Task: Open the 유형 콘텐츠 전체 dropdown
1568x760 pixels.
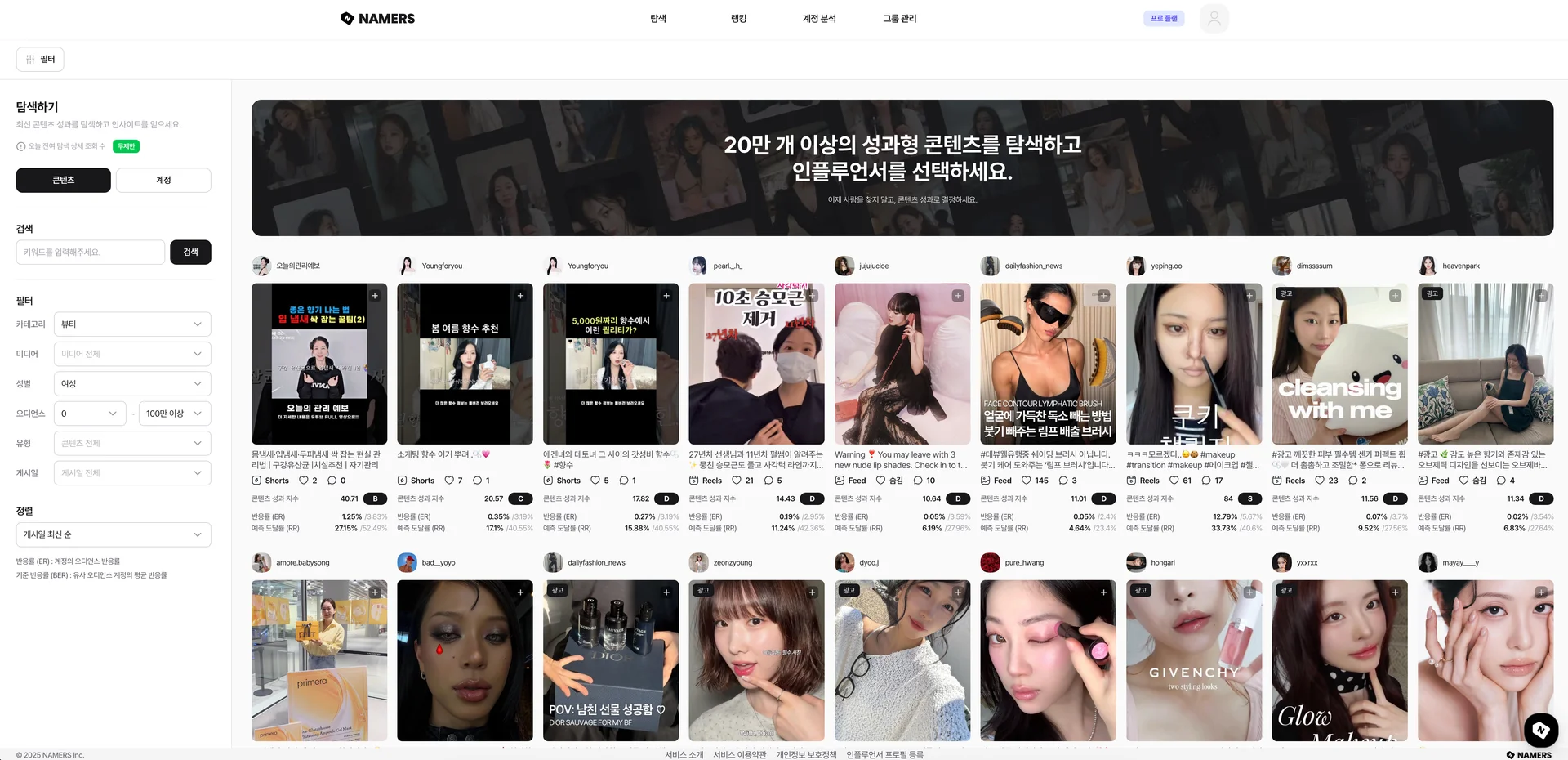Action: click(132, 443)
